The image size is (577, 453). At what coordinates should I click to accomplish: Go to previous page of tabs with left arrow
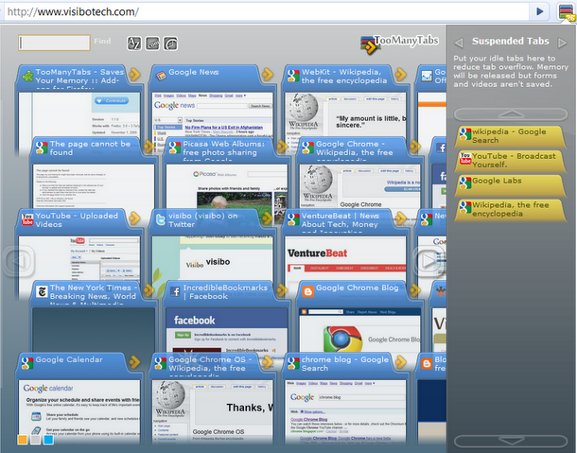[x=18, y=261]
